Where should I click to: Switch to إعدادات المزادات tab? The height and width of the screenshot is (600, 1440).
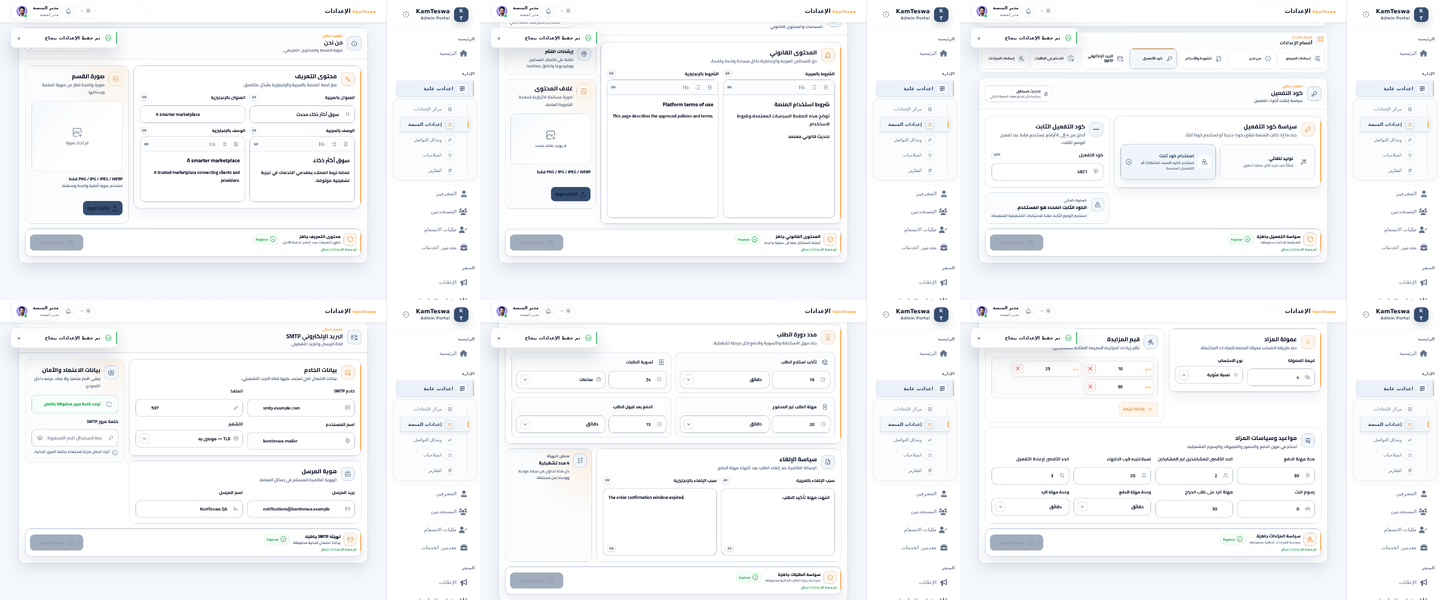(x=1006, y=59)
